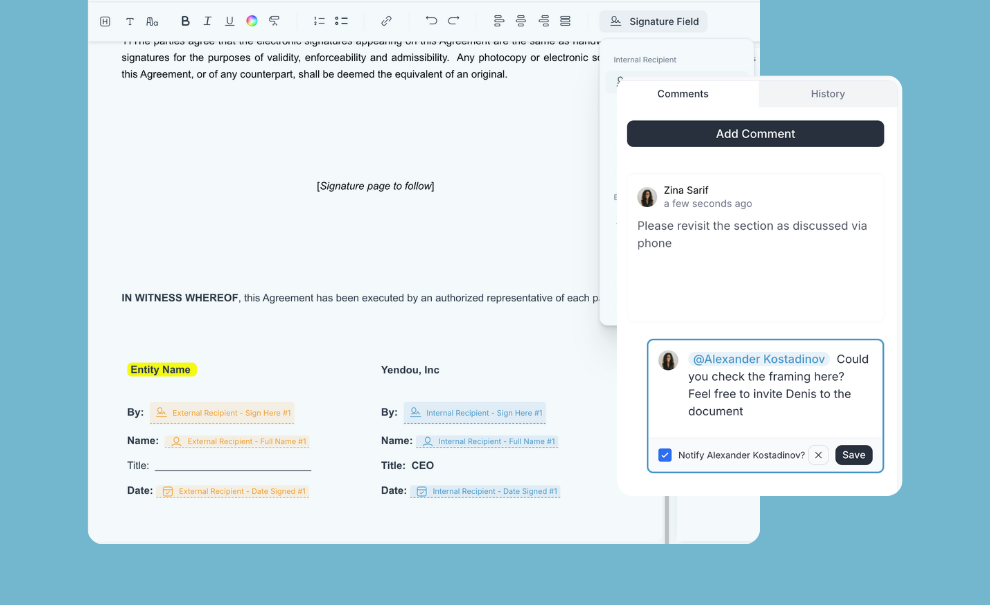Uncheck Notify Alexander Kostadinov checkbox
This screenshot has width=990, height=605.
click(665, 455)
